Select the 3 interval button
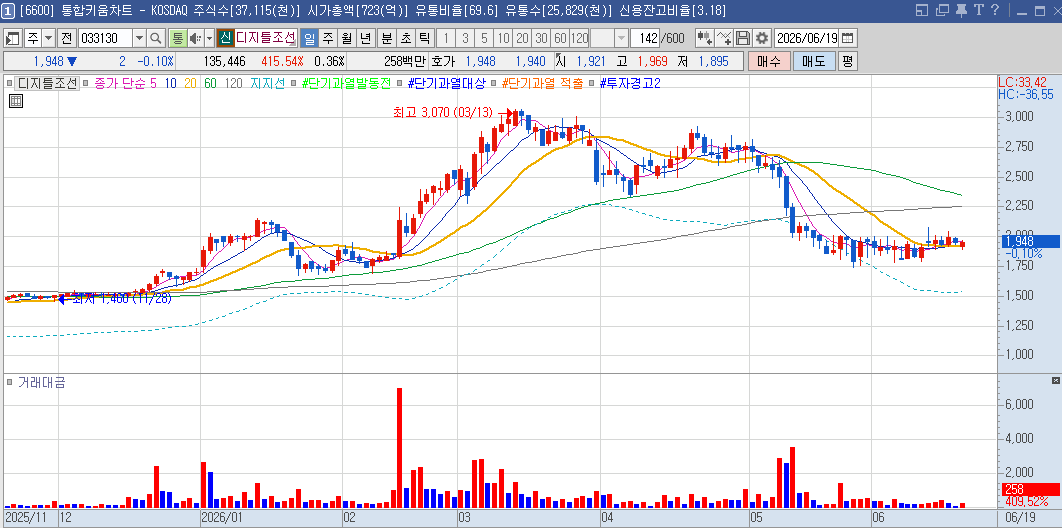The width and height of the screenshot is (1062, 528). pyautogui.click(x=465, y=38)
